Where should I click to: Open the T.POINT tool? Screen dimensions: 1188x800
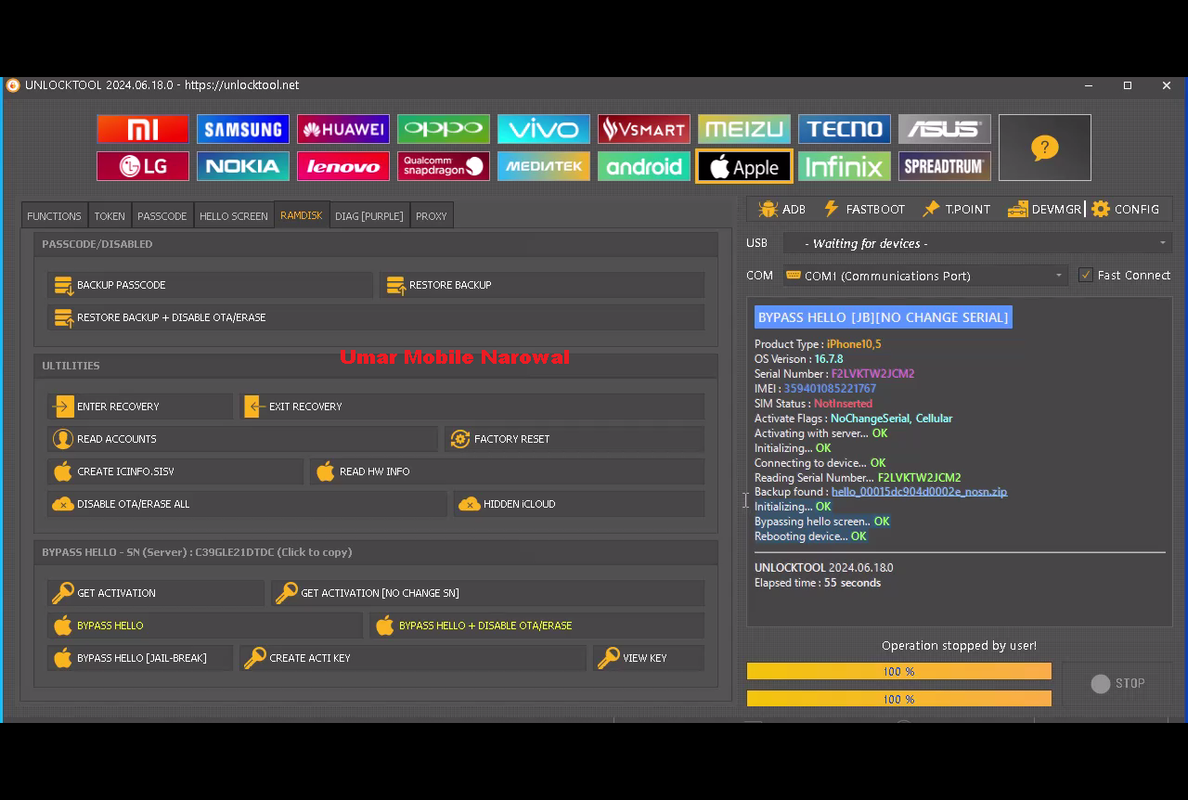[x=956, y=209]
